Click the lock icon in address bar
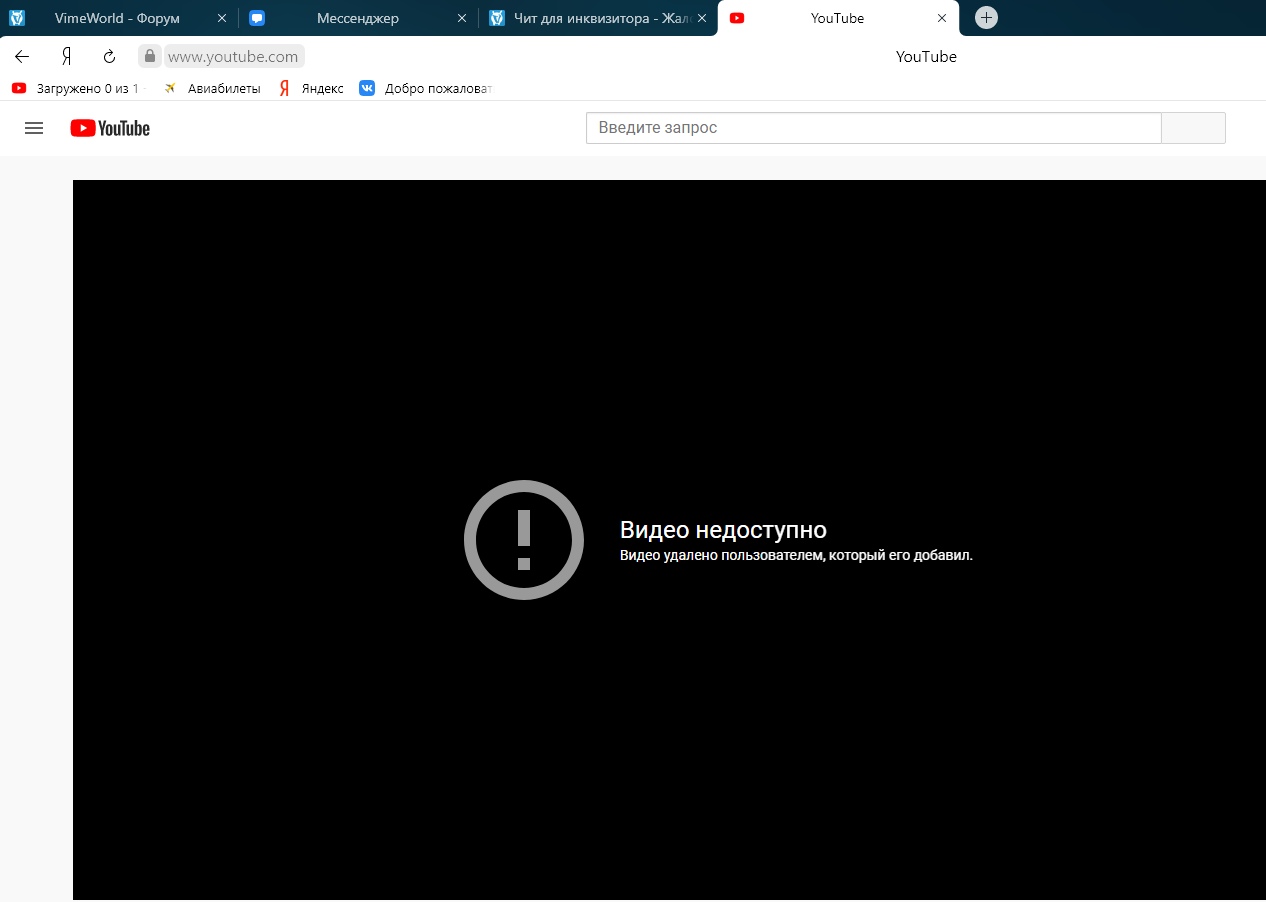The height and width of the screenshot is (902, 1266). [150, 56]
